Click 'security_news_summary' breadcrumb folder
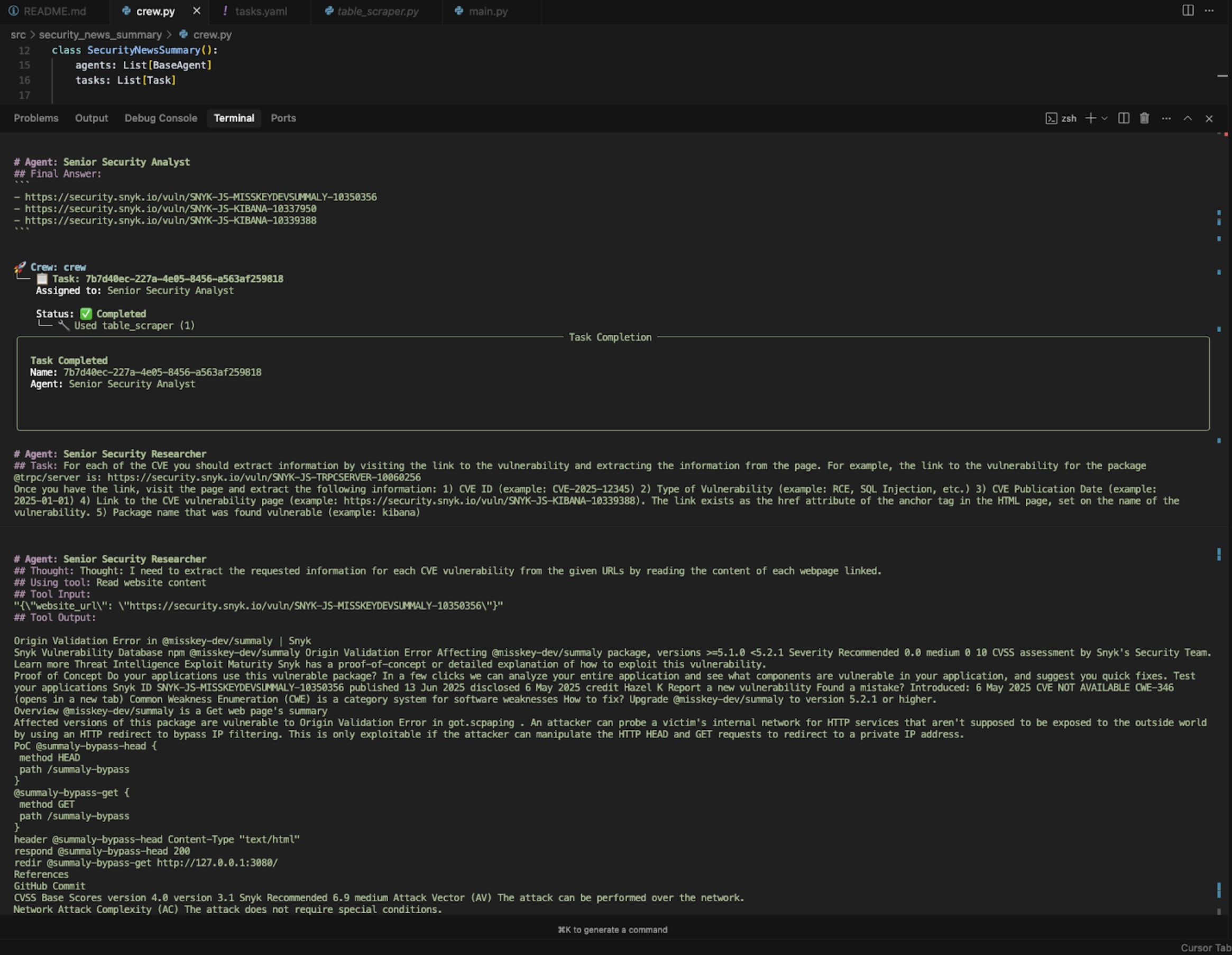Screen dimensions: 1232x955 pos(100,34)
